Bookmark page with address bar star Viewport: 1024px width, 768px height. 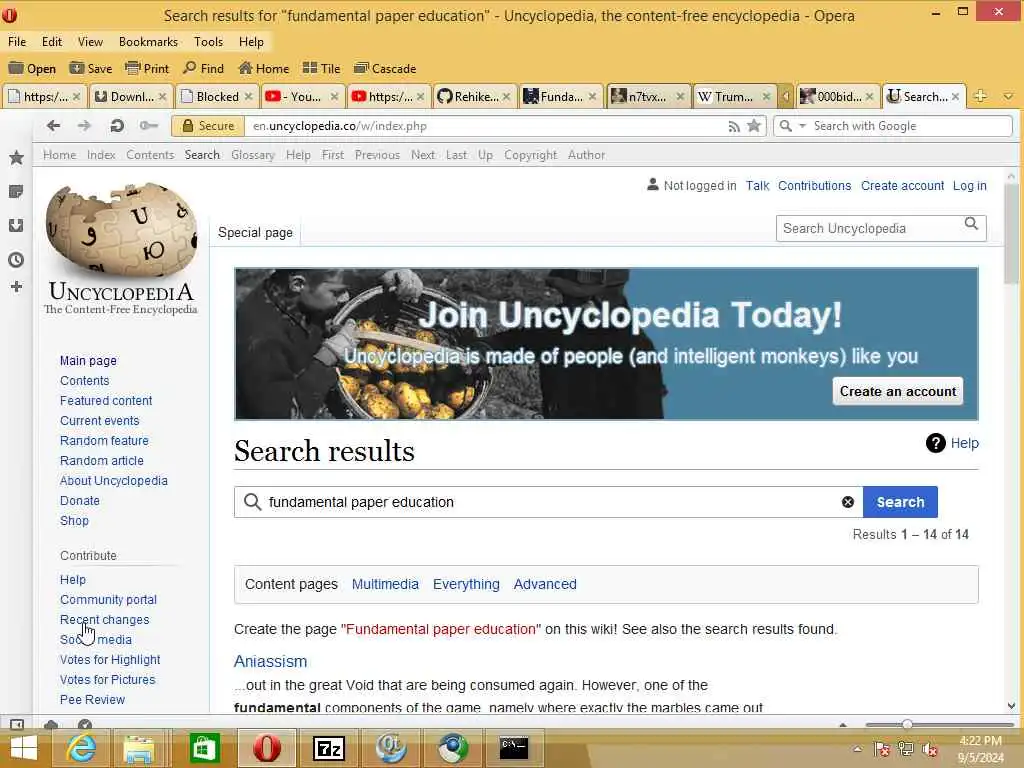click(754, 126)
